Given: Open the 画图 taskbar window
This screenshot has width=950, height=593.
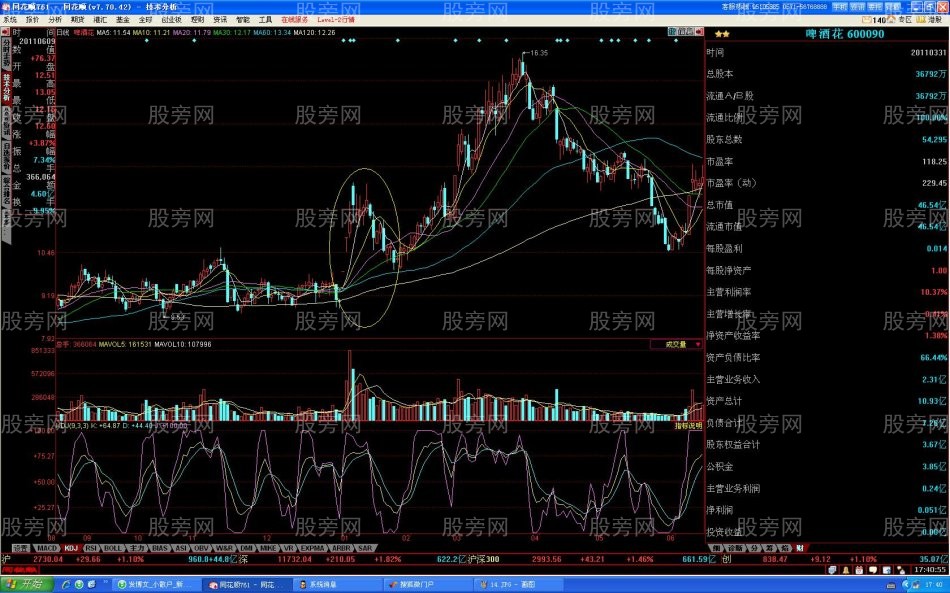Looking at the screenshot, I should [510, 583].
